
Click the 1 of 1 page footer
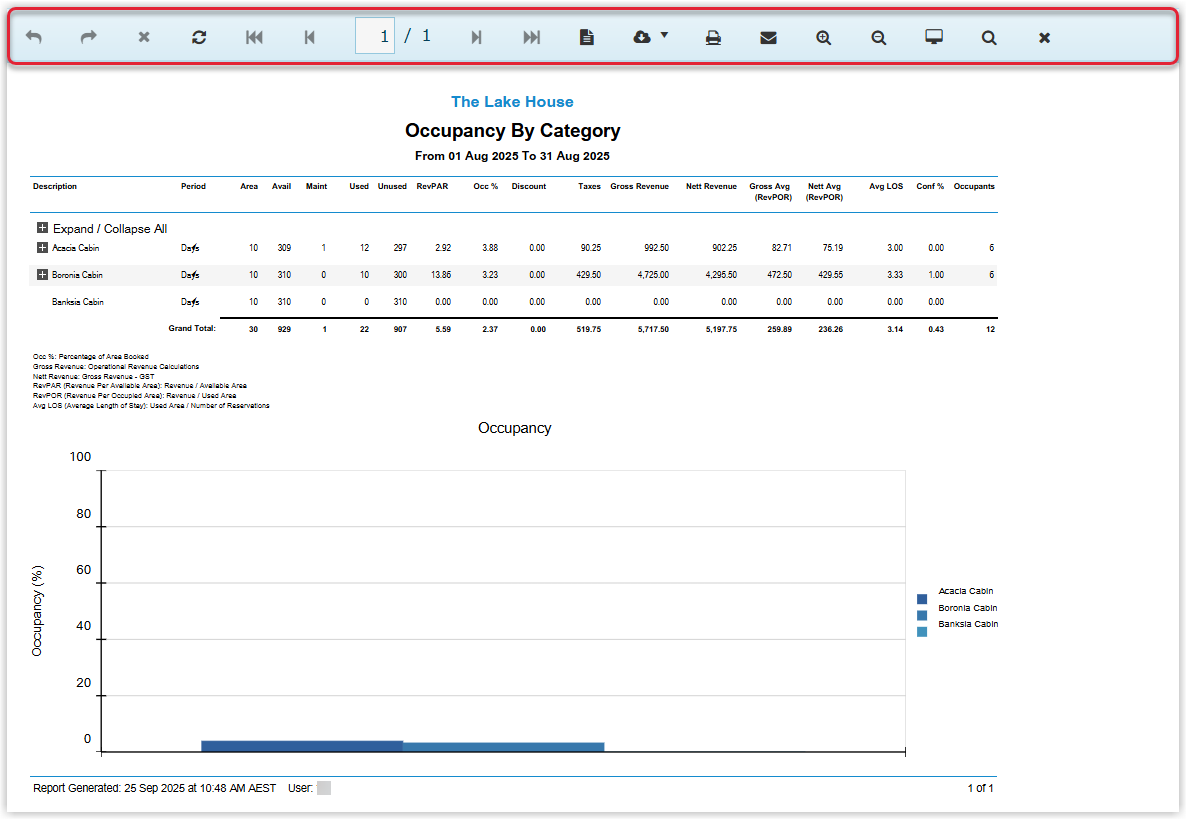[980, 788]
